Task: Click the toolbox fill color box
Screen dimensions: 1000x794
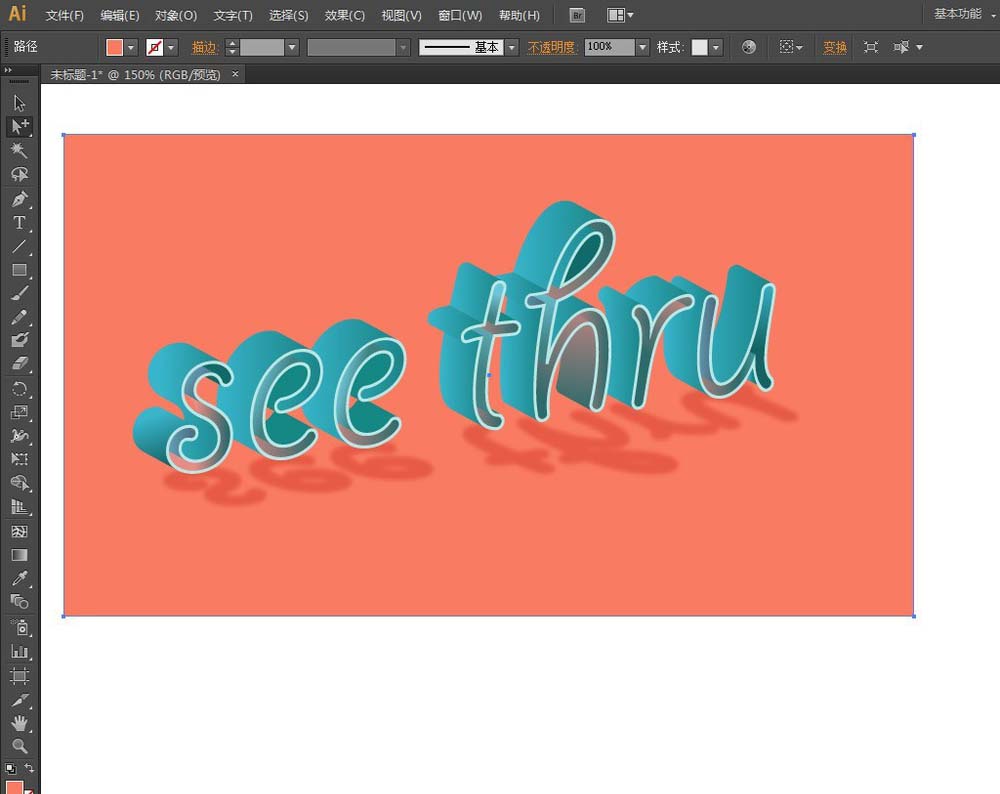Action: pyautogui.click(x=14, y=786)
